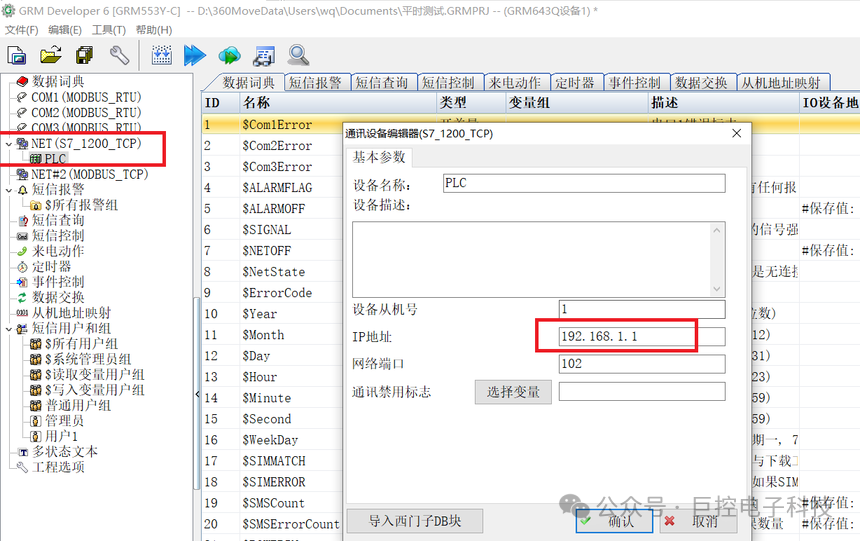Click the green globe remote download icon
Screen dimensions: 860x541
pyautogui.click(x=229, y=55)
